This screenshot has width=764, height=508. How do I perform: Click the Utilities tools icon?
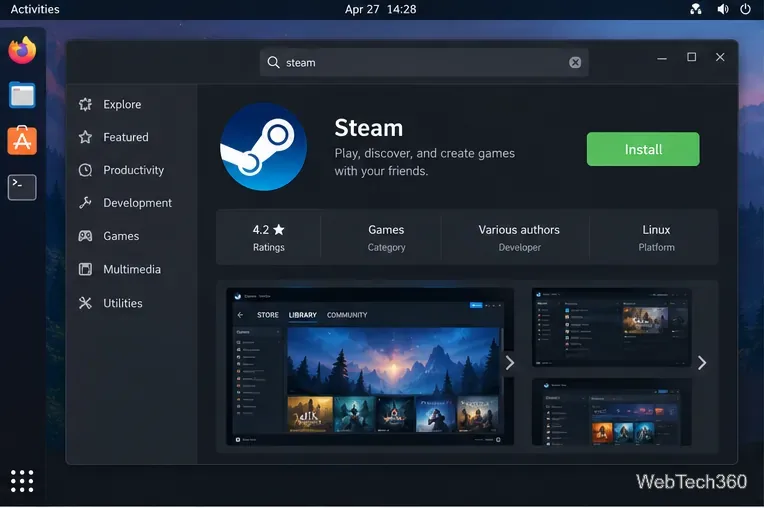coord(85,303)
